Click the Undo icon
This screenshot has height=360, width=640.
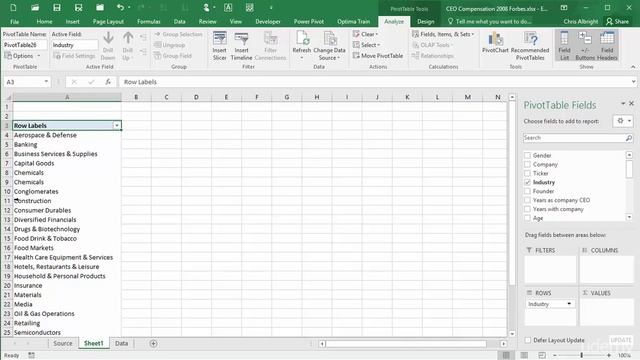pos(120,8)
